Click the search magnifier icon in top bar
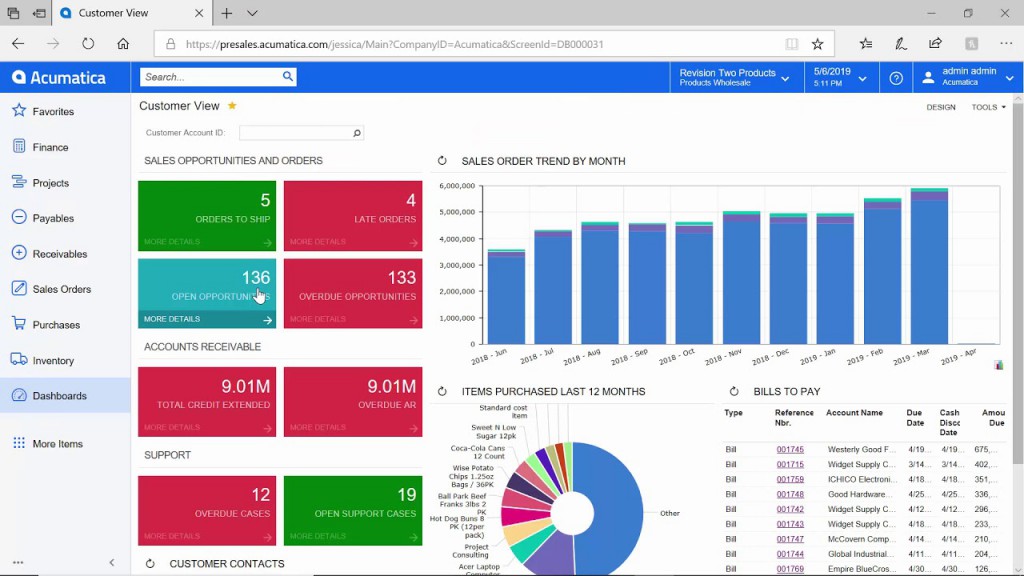The width and height of the screenshot is (1024, 576). 288,77
